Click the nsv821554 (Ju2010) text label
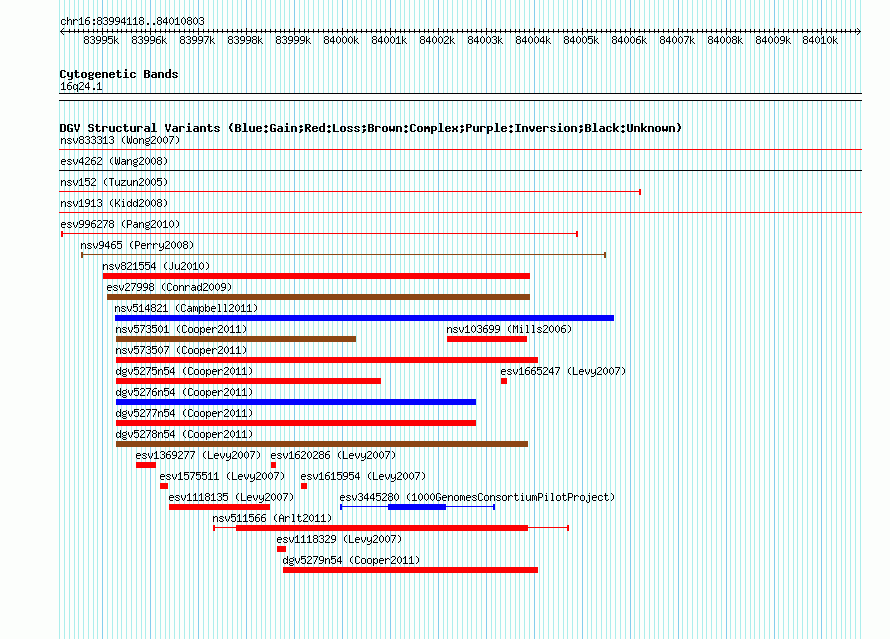Image resolution: width=890 pixels, height=639 pixels. pos(156,266)
